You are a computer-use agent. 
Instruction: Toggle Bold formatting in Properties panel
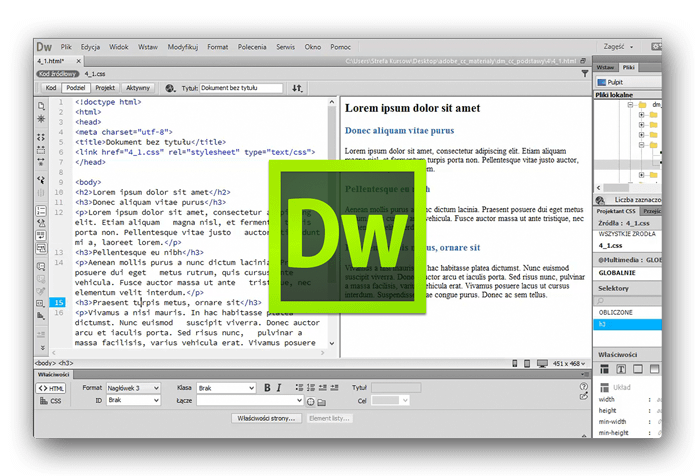pos(267,387)
